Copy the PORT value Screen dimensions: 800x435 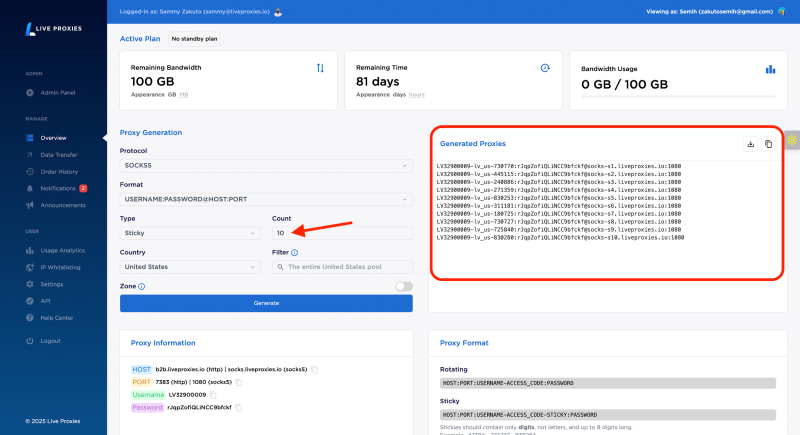(239, 382)
